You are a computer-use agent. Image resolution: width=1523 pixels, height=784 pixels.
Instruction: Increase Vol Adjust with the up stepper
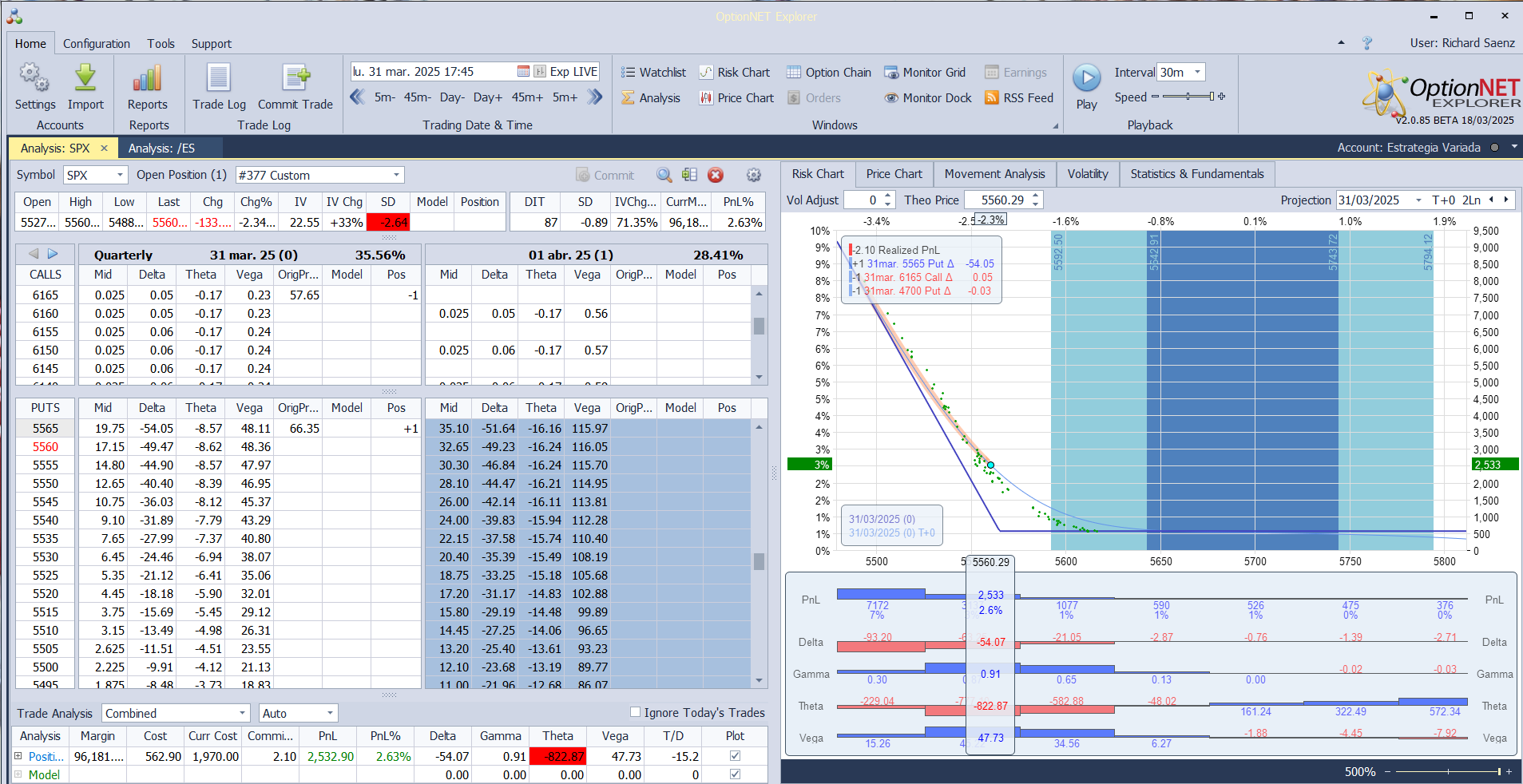point(889,196)
